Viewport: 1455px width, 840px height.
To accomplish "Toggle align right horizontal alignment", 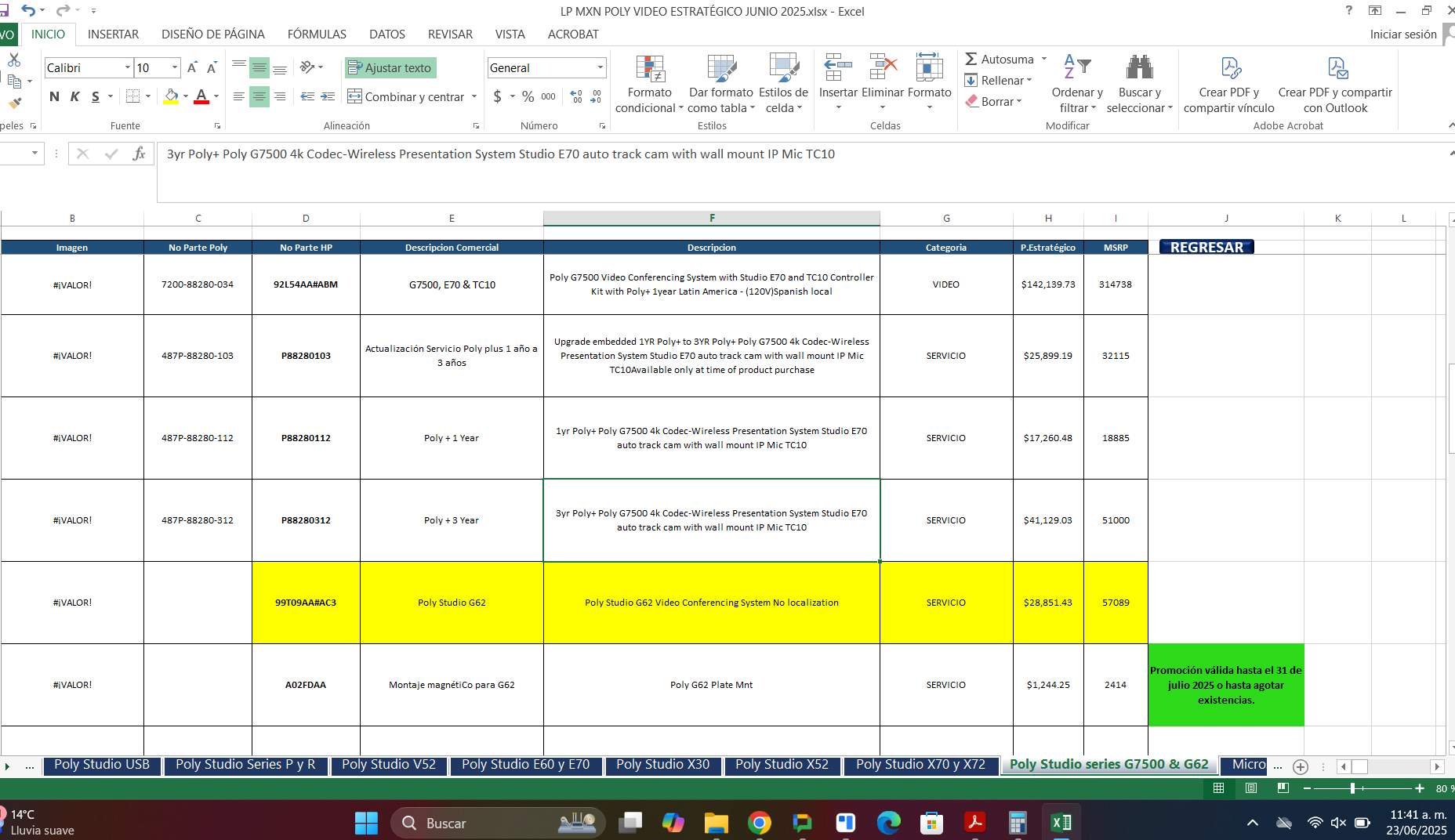I will pos(279,96).
